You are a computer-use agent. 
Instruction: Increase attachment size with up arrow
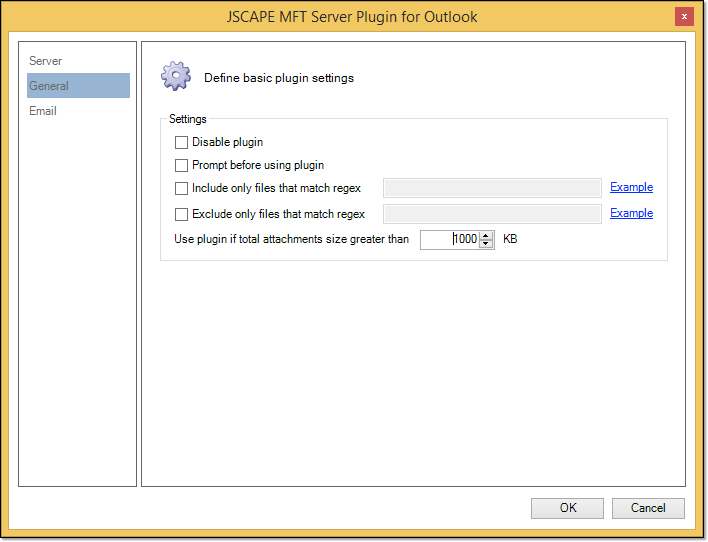[486, 235]
